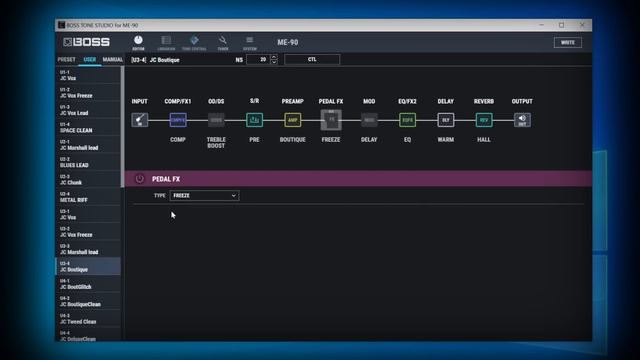Select the PREAMP amp block

(293, 120)
